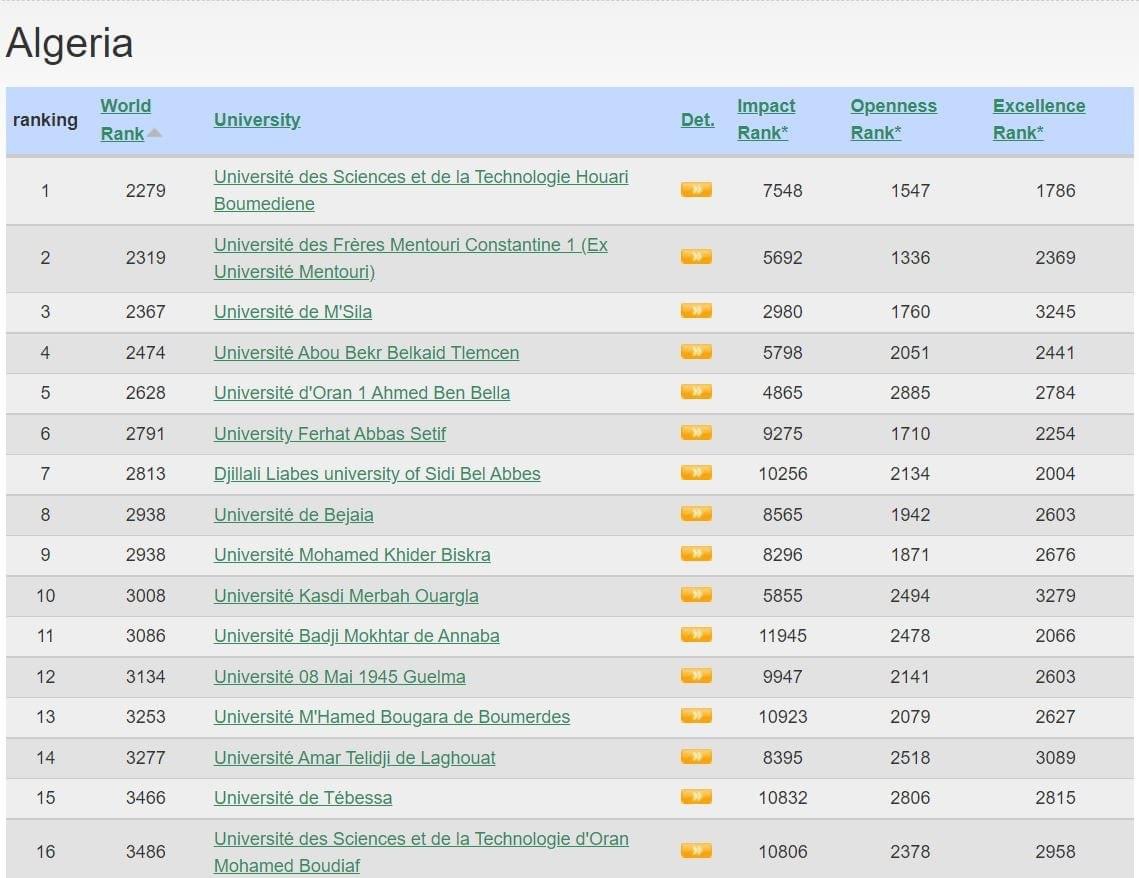Viewport: 1139px width, 878px height.
Task: Open Université Badji Mokhtar de Annaba link
Action: pyautogui.click(x=357, y=635)
